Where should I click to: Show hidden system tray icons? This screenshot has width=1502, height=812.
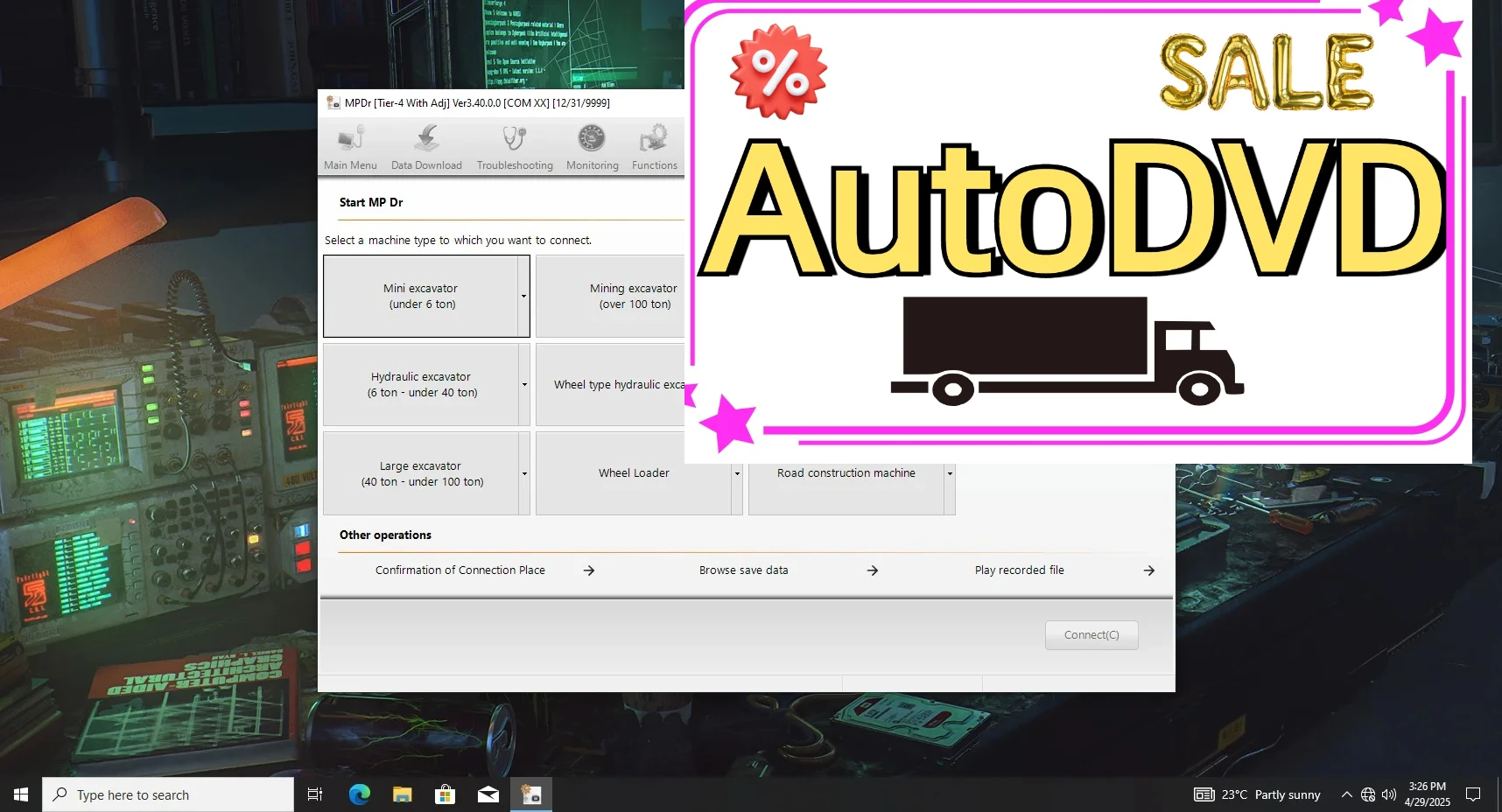click(1346, 794)
